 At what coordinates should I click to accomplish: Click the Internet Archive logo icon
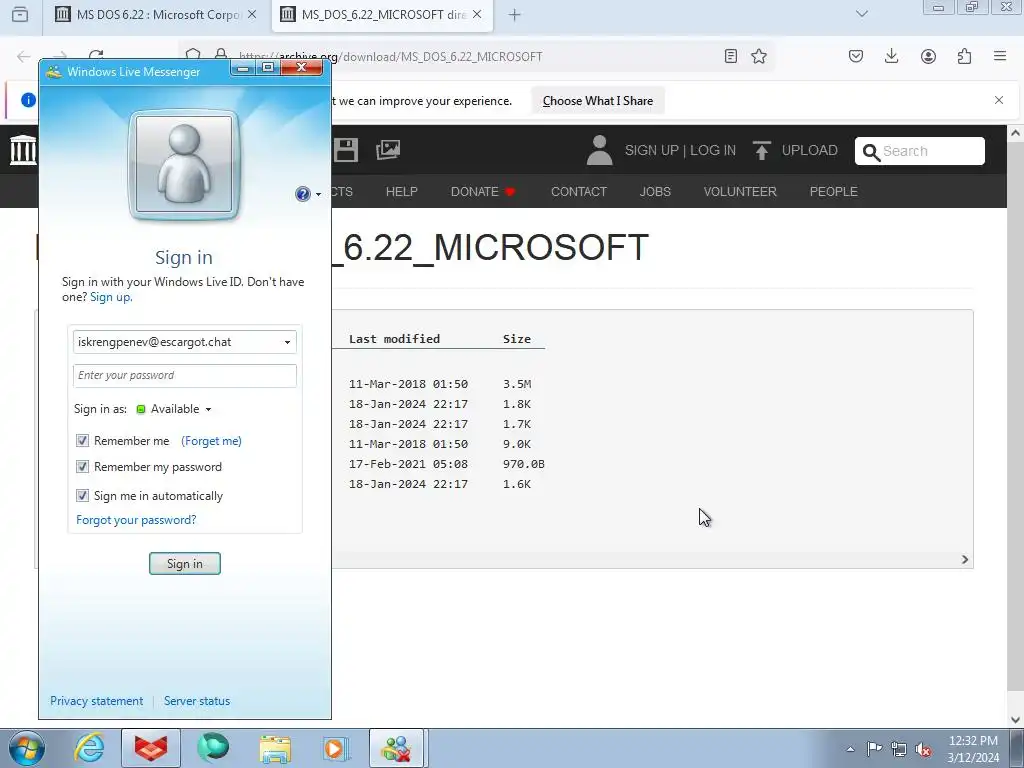[x=24, y=150]
